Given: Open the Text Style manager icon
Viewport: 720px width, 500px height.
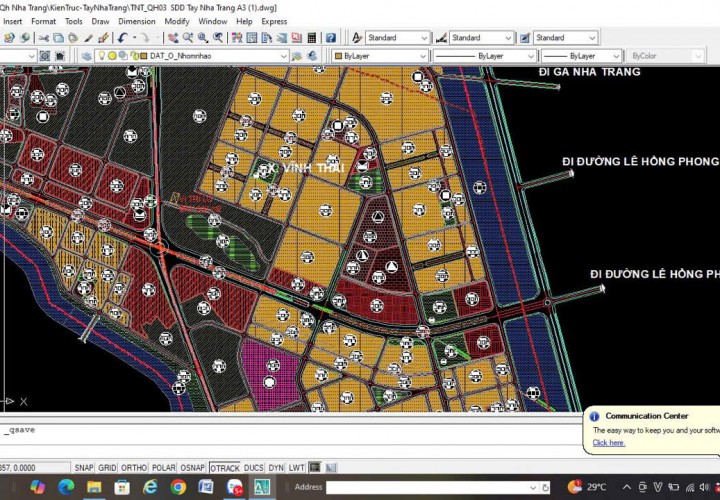Looking at the screenshot, I should [357, 38].
